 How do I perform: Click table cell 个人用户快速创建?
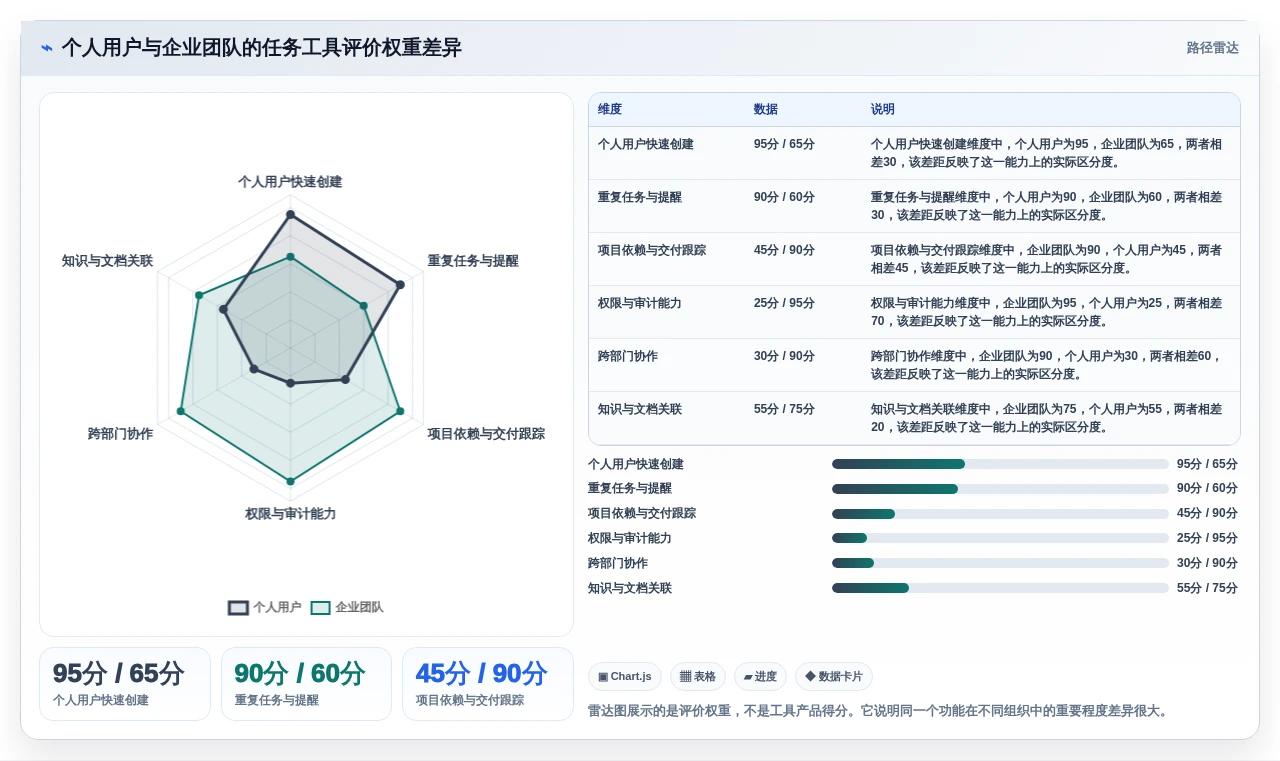click(646, 144)
